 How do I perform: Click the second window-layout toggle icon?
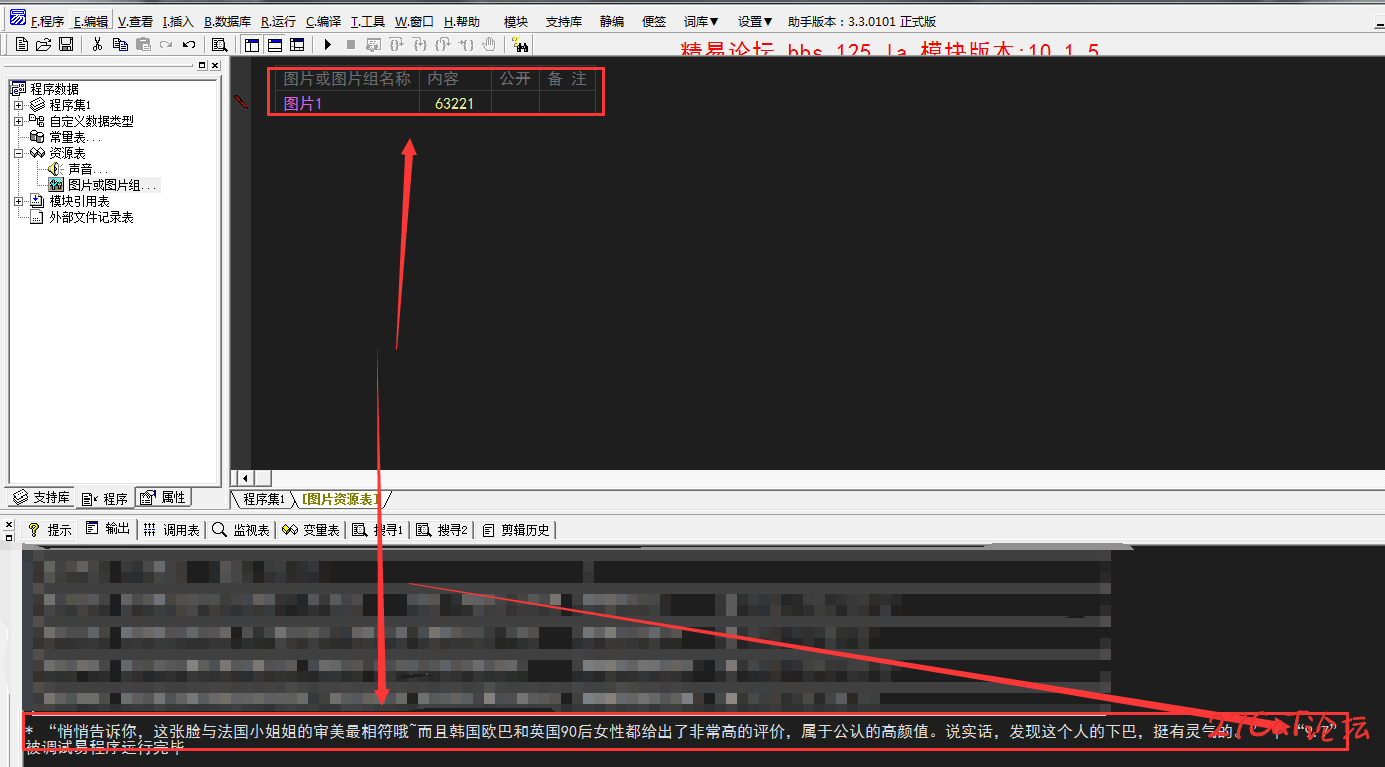click(274, 44)
